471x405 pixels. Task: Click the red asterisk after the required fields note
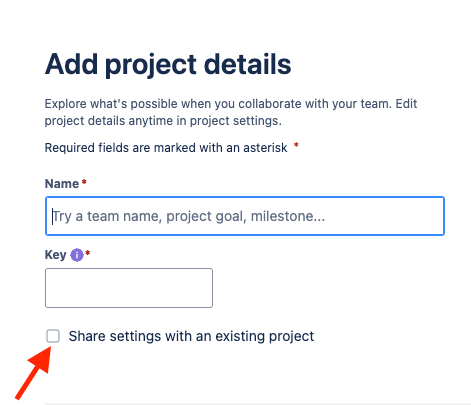pos(296,145)
